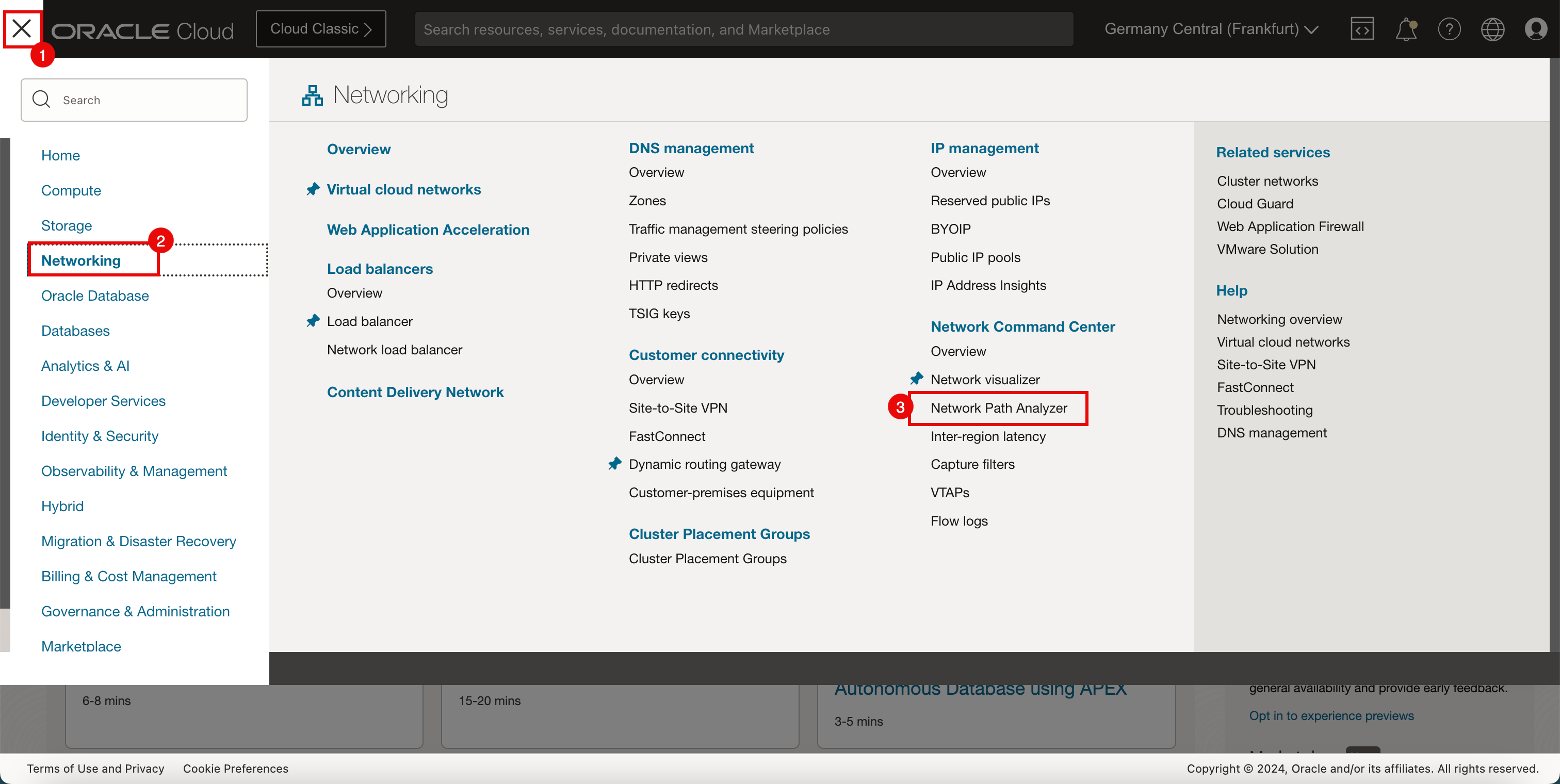Image resolution: width=1560 pixels, height=784 pixels.
Task: Open Site-to-Site VPN under Customer connectivity
Action: 678,408
